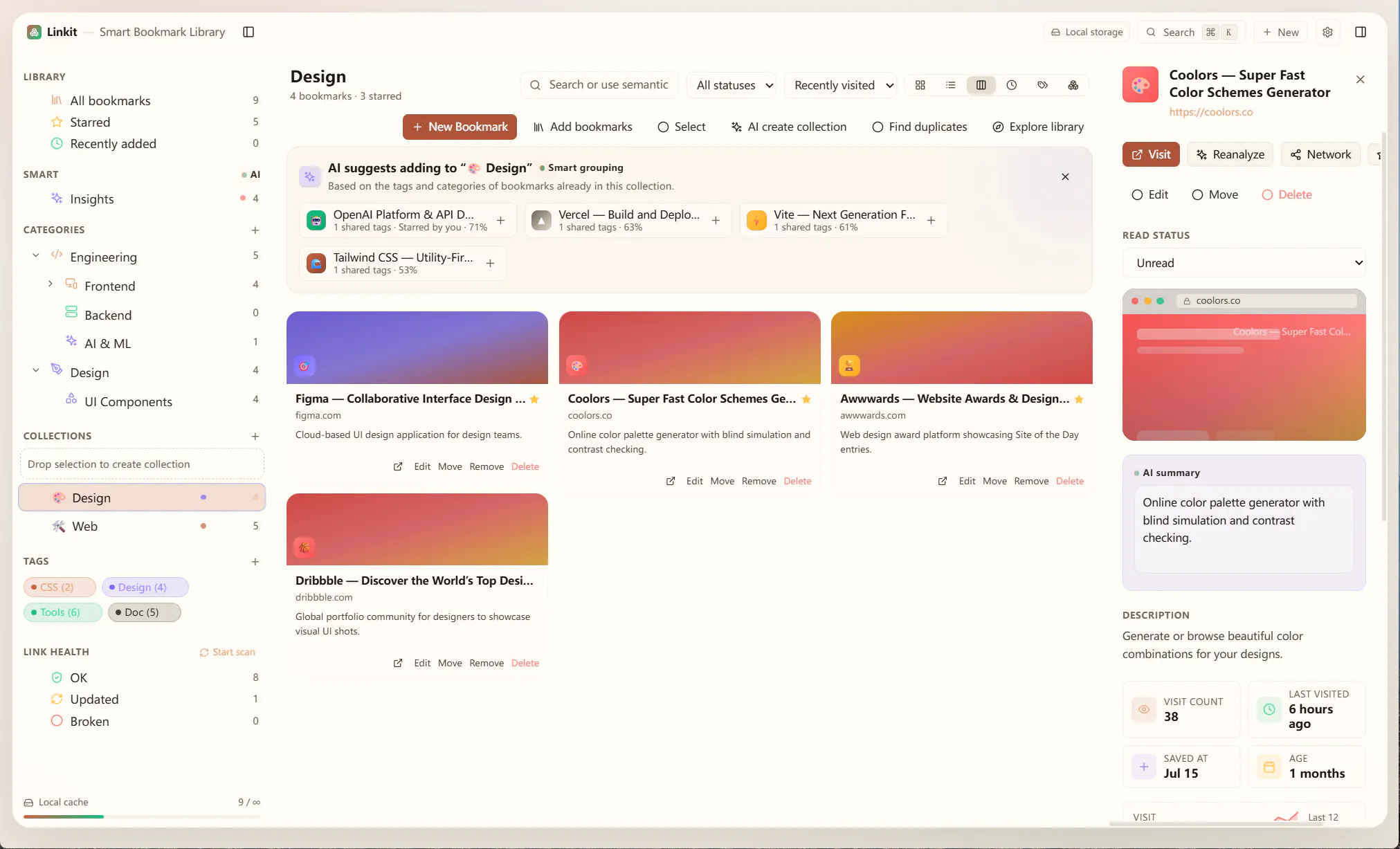
Task: Open the Web collection
Action: [x=142, y=526]
